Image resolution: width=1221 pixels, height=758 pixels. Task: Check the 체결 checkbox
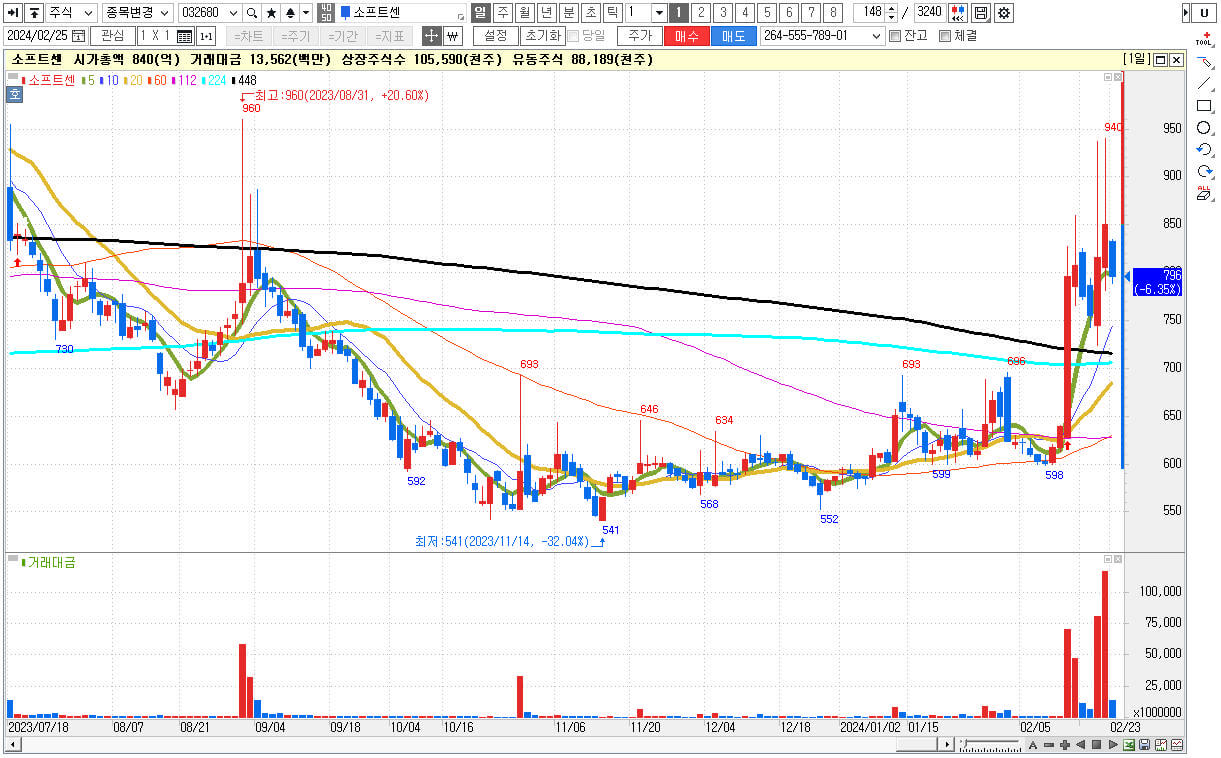[944, 36]
